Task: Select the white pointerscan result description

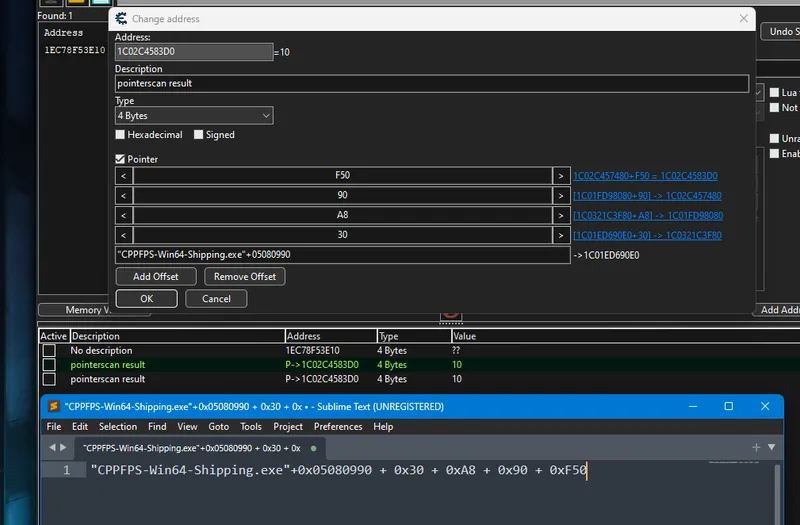Action: pyautogui.click(x=108, y=379)
